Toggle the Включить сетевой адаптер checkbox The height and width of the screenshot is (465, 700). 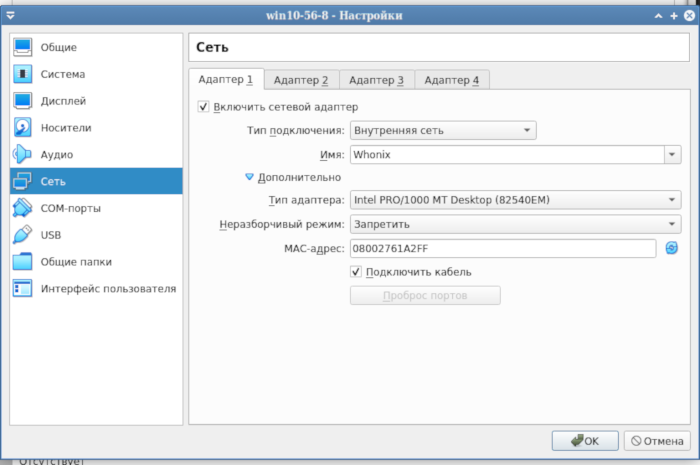[204, 107]
